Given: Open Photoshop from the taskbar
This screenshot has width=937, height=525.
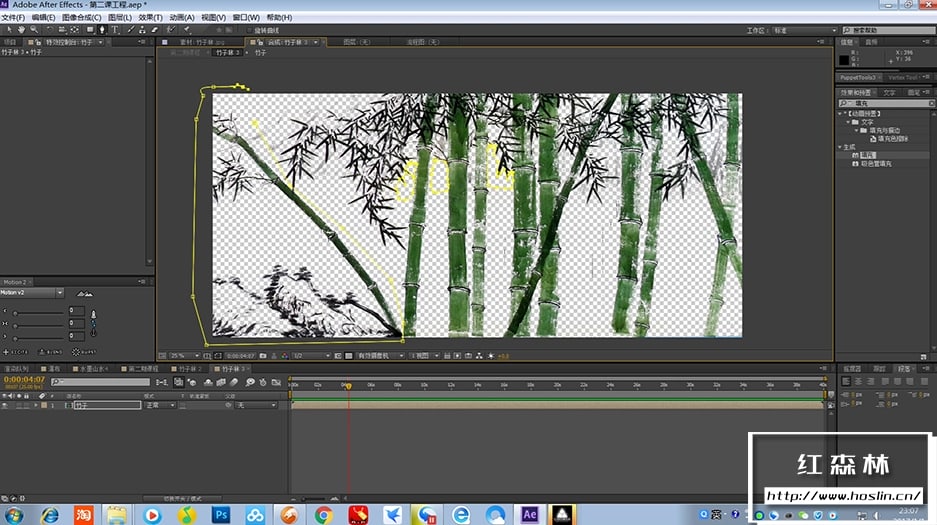Looking at the screenshot, I should tap(221, 514).
